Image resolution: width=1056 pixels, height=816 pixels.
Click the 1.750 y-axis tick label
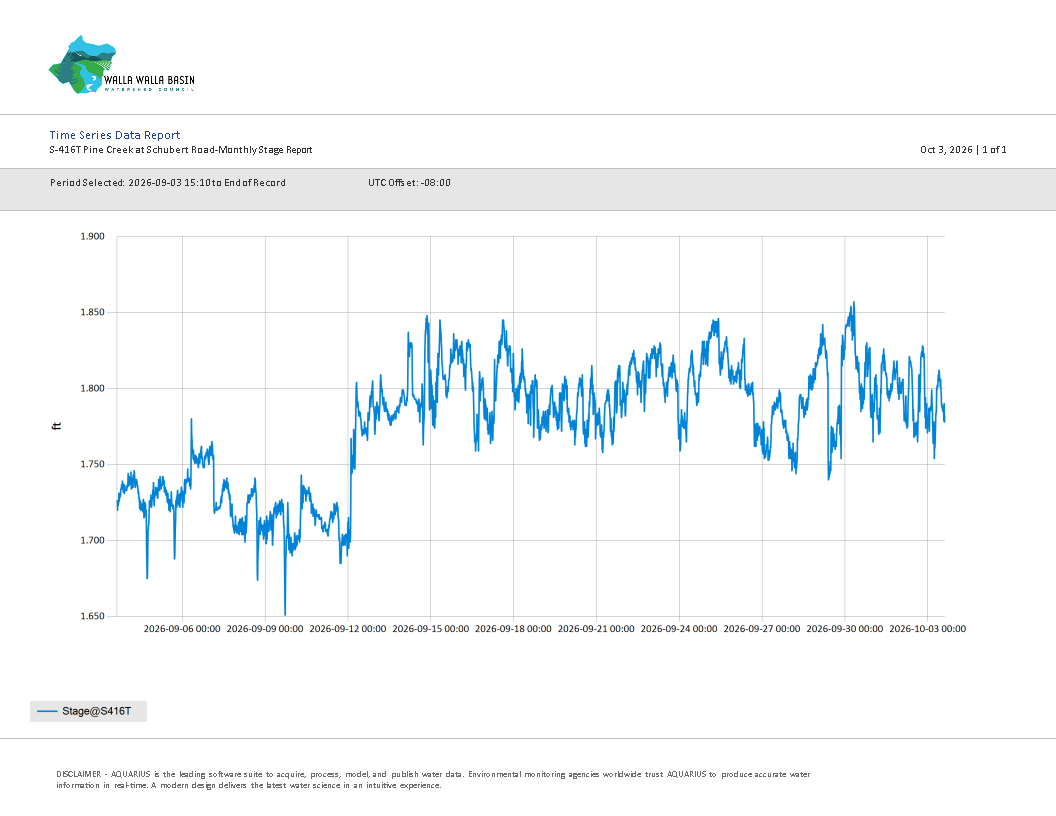[92, 464]
